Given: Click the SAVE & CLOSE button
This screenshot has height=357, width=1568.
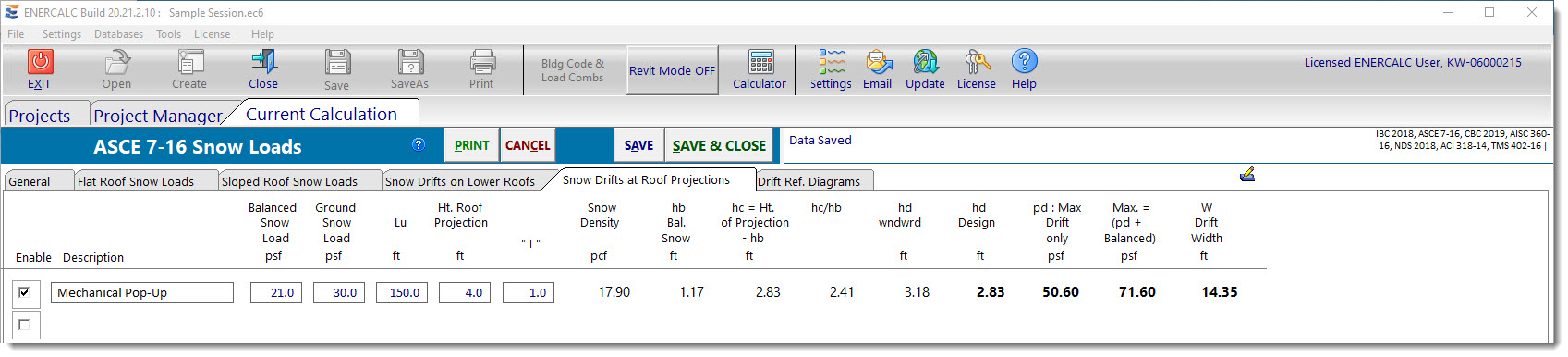Looking at the screenshot, I should pyautogui.click(x=719, y=145).
